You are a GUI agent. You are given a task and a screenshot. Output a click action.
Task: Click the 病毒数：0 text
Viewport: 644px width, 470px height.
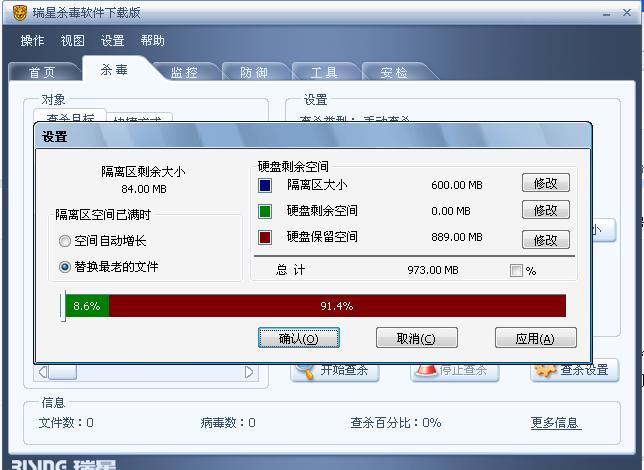(228, 422)
